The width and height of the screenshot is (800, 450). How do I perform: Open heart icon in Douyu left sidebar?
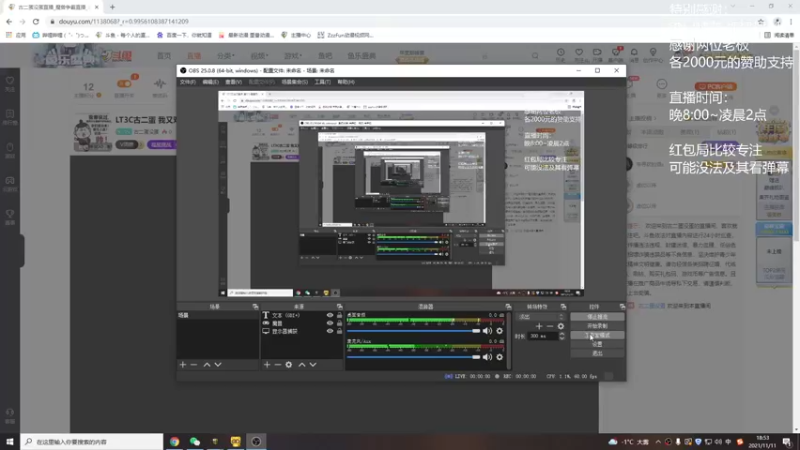coord(10,81)
